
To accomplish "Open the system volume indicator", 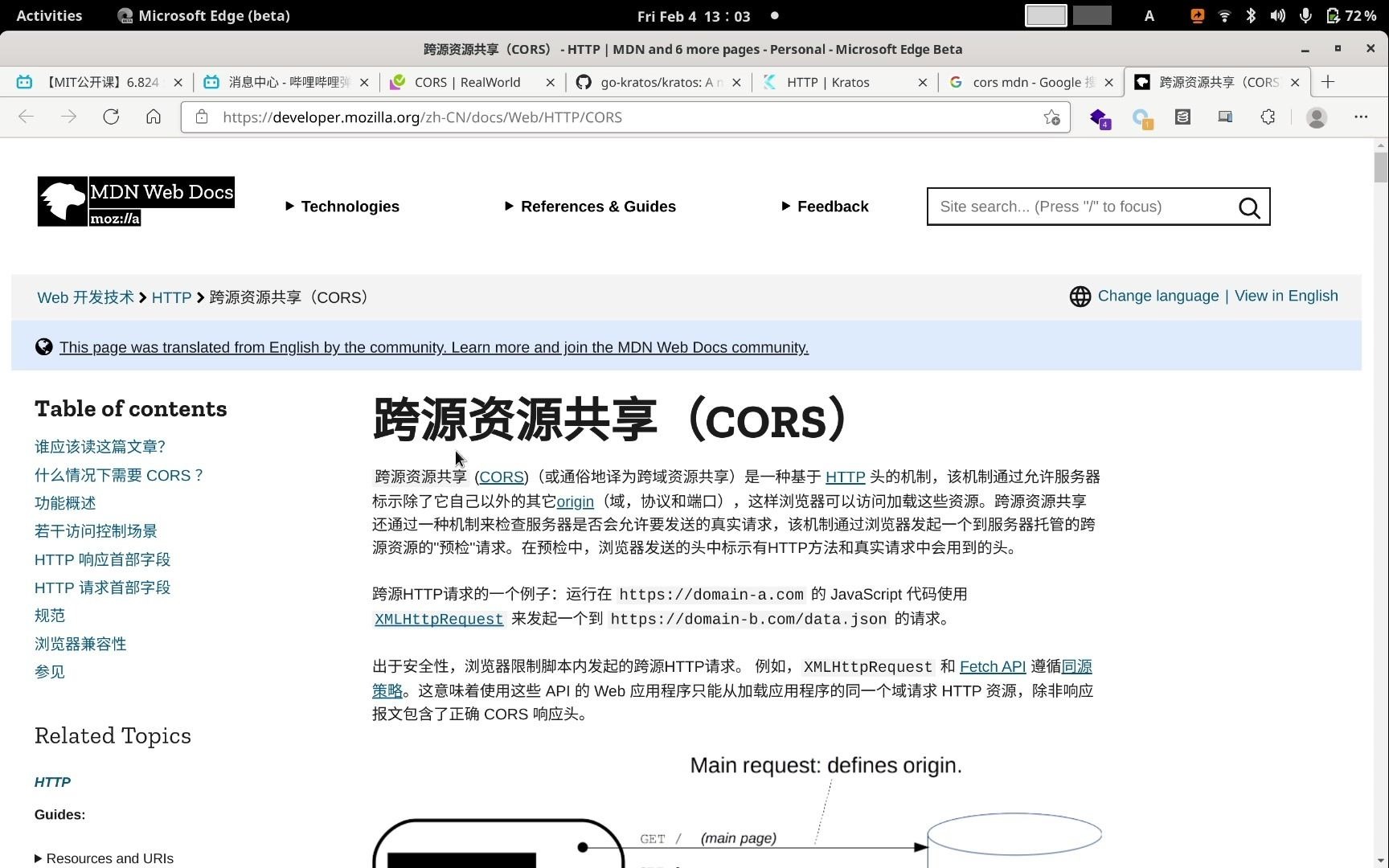I will [1277, 15].
